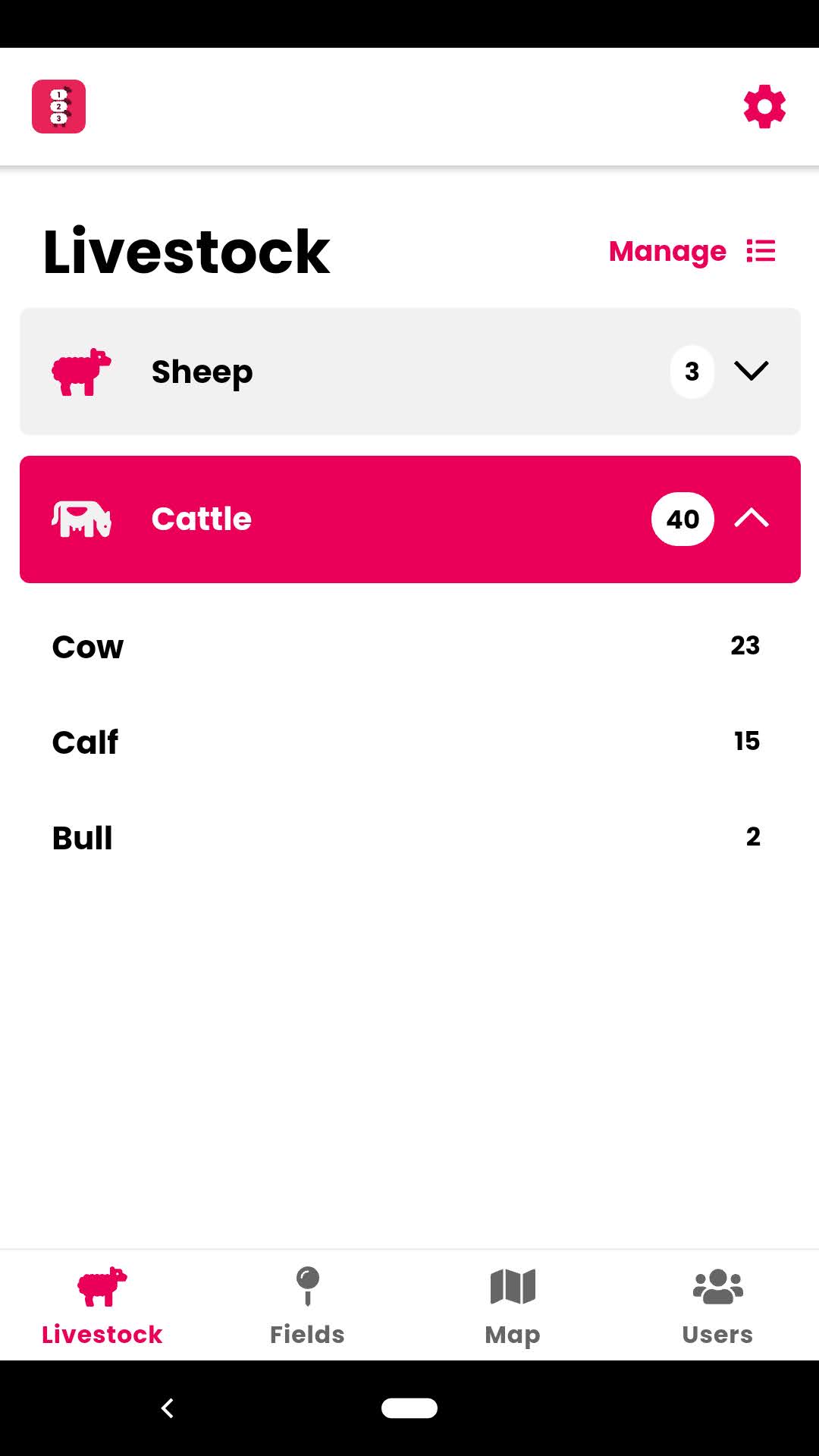This screenshot has width=819, height=1456.
Task: Collapse the Cattle section chevron
Action: click(752, 519)
